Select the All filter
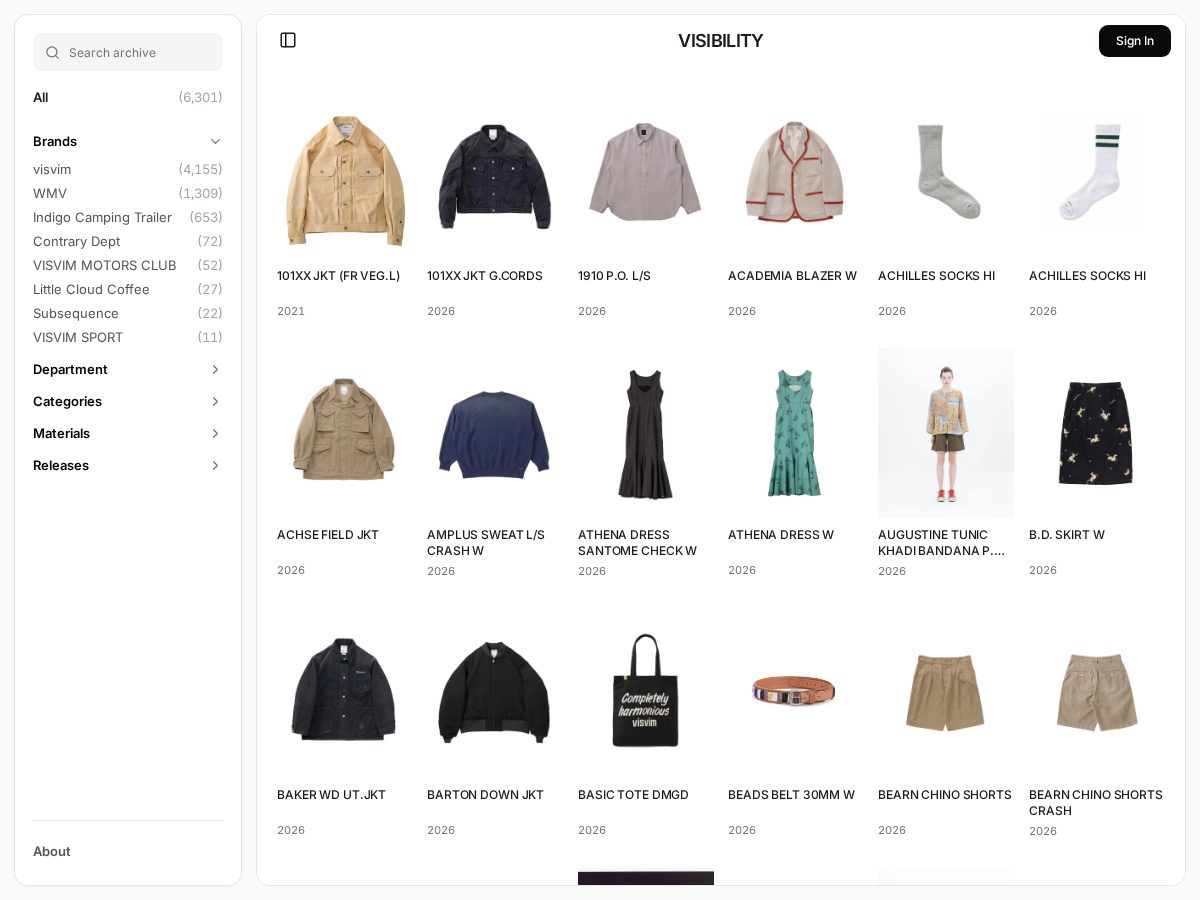This screenshot has height=900, width=1200. tap(128, 97)
